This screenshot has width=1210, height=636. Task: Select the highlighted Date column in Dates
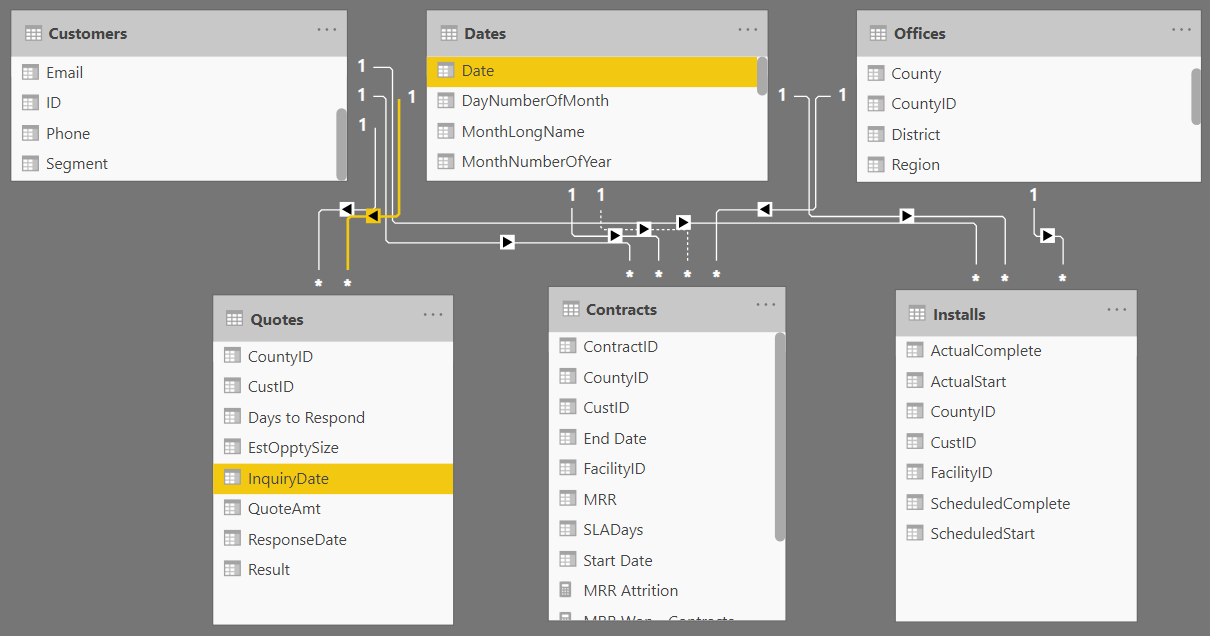pos(592,71)
